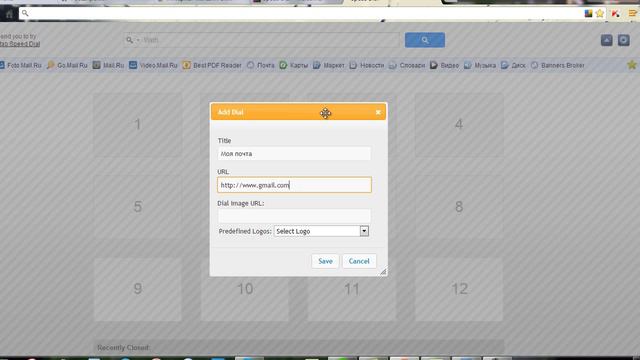Screen dimensions: 640x360
Task: Click the colored squares extension icon
Action: tap(588, 13)
